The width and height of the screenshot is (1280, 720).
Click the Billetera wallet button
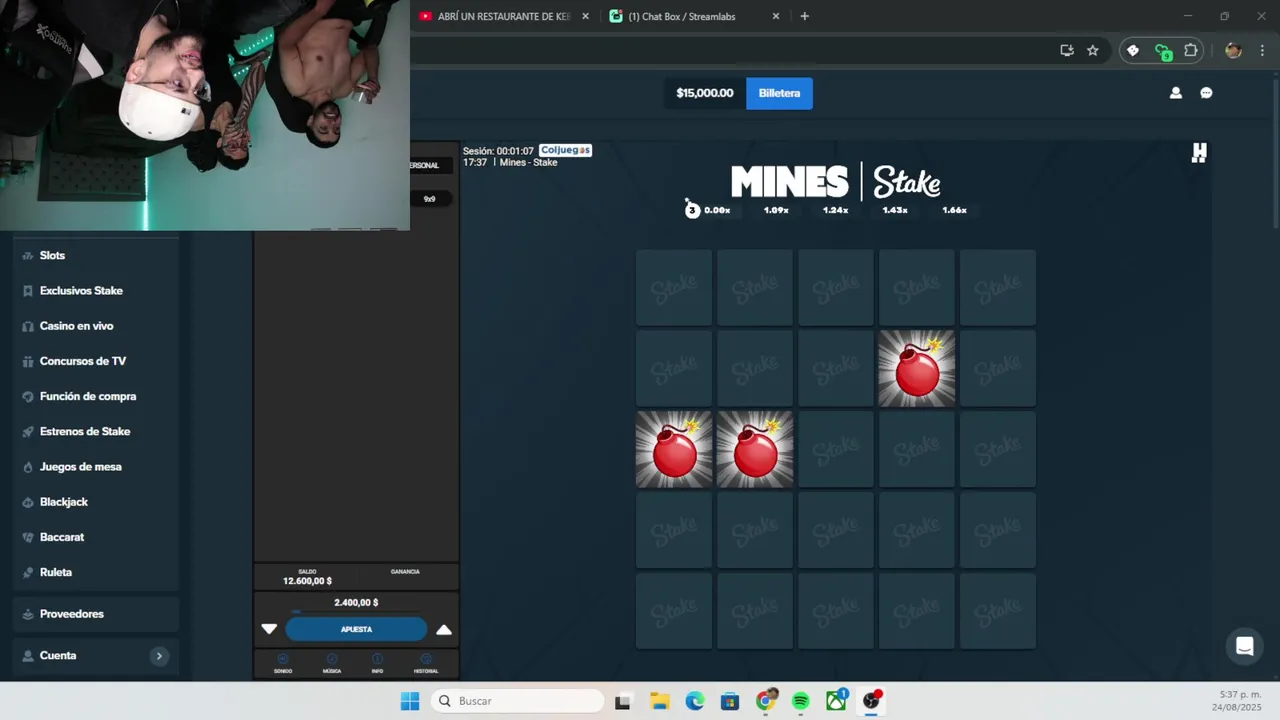(x=779, y=93)
